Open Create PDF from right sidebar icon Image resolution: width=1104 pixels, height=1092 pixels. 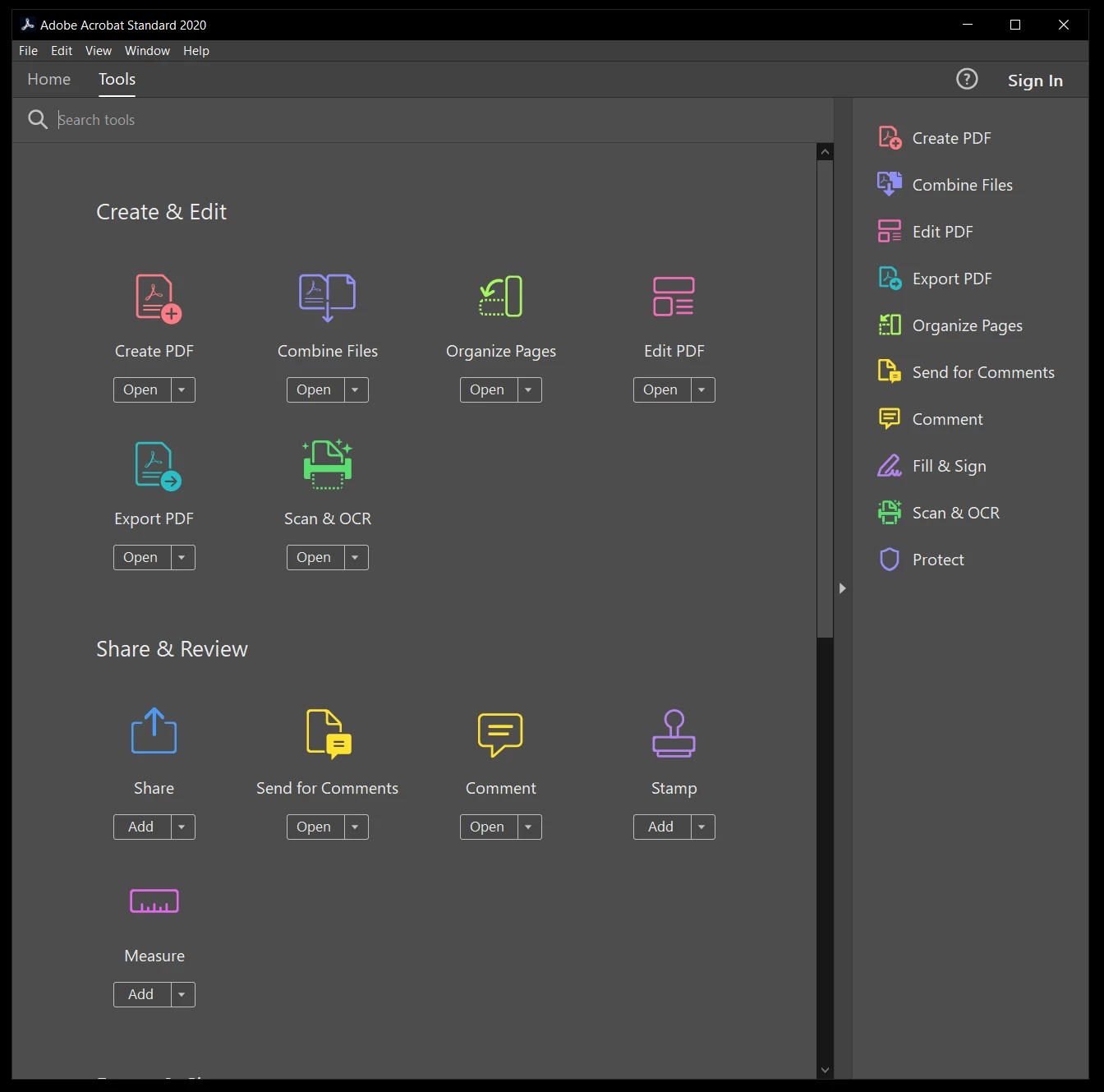click(890, 138)
